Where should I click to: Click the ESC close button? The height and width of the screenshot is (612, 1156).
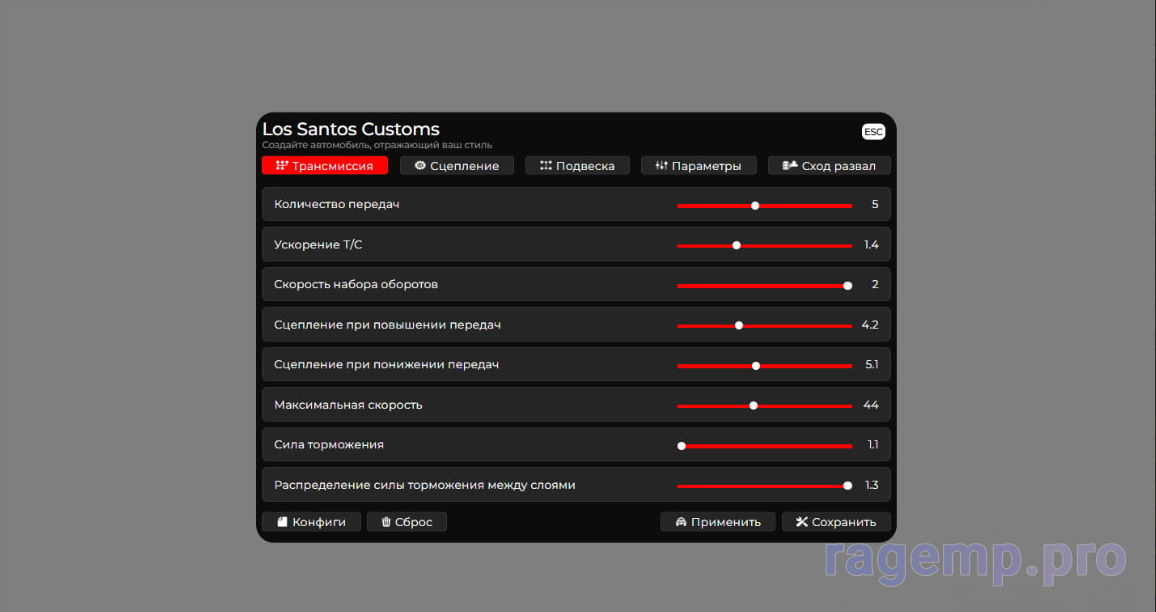(873, 132)
